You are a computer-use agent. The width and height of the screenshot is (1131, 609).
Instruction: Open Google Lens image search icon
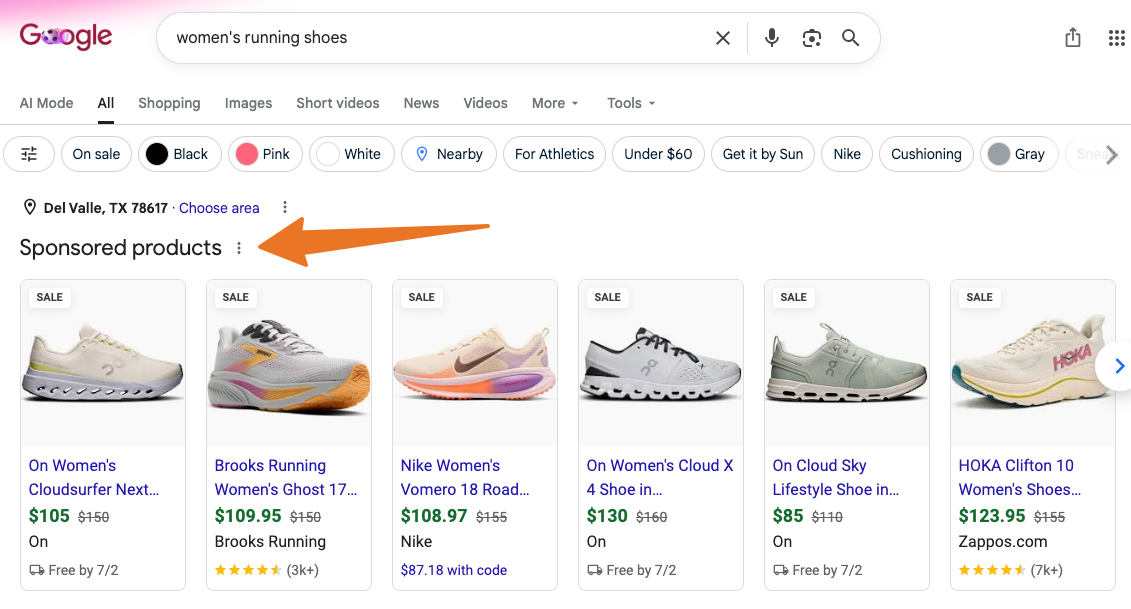(x=811, y=38)
